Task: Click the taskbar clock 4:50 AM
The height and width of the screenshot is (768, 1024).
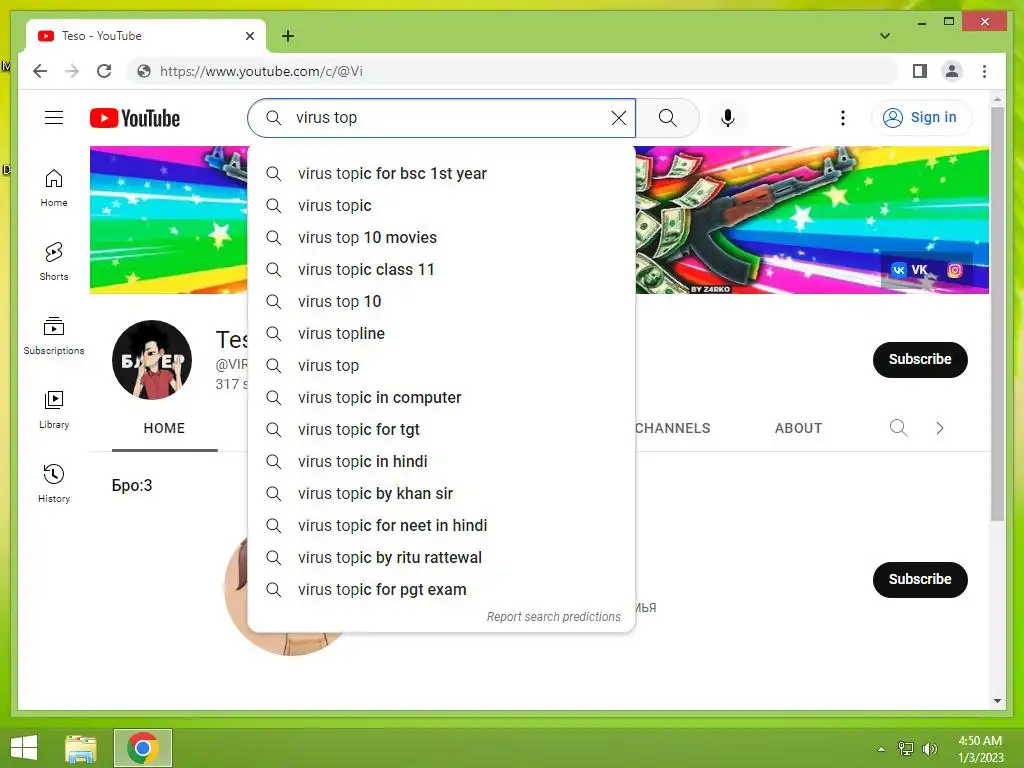Action: click(980, 748)
